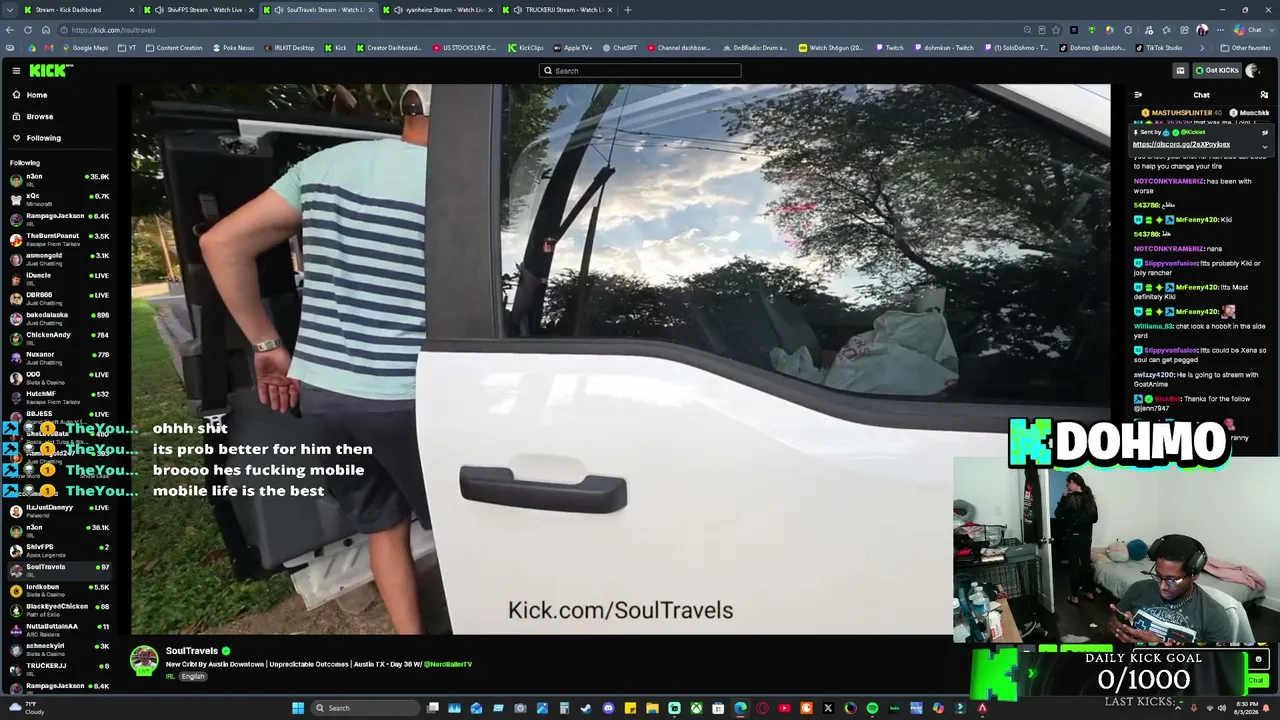Image resolution: width=1280 pixels, height=720 pixels.
Task: Open bakedalaska channel in sidebar
Action: (x=60, y=318)
